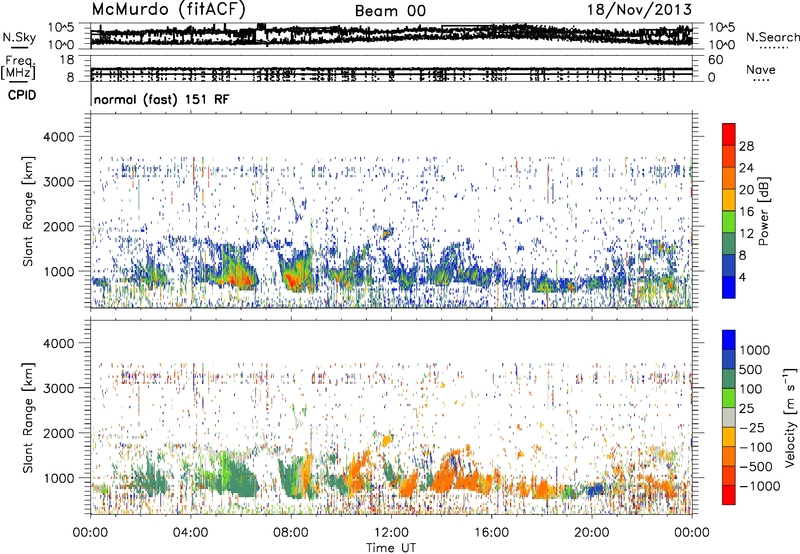Pick the red bottom segment of Velocity colorbar
This screenshot has width=800, height=554.
point(729,495)
